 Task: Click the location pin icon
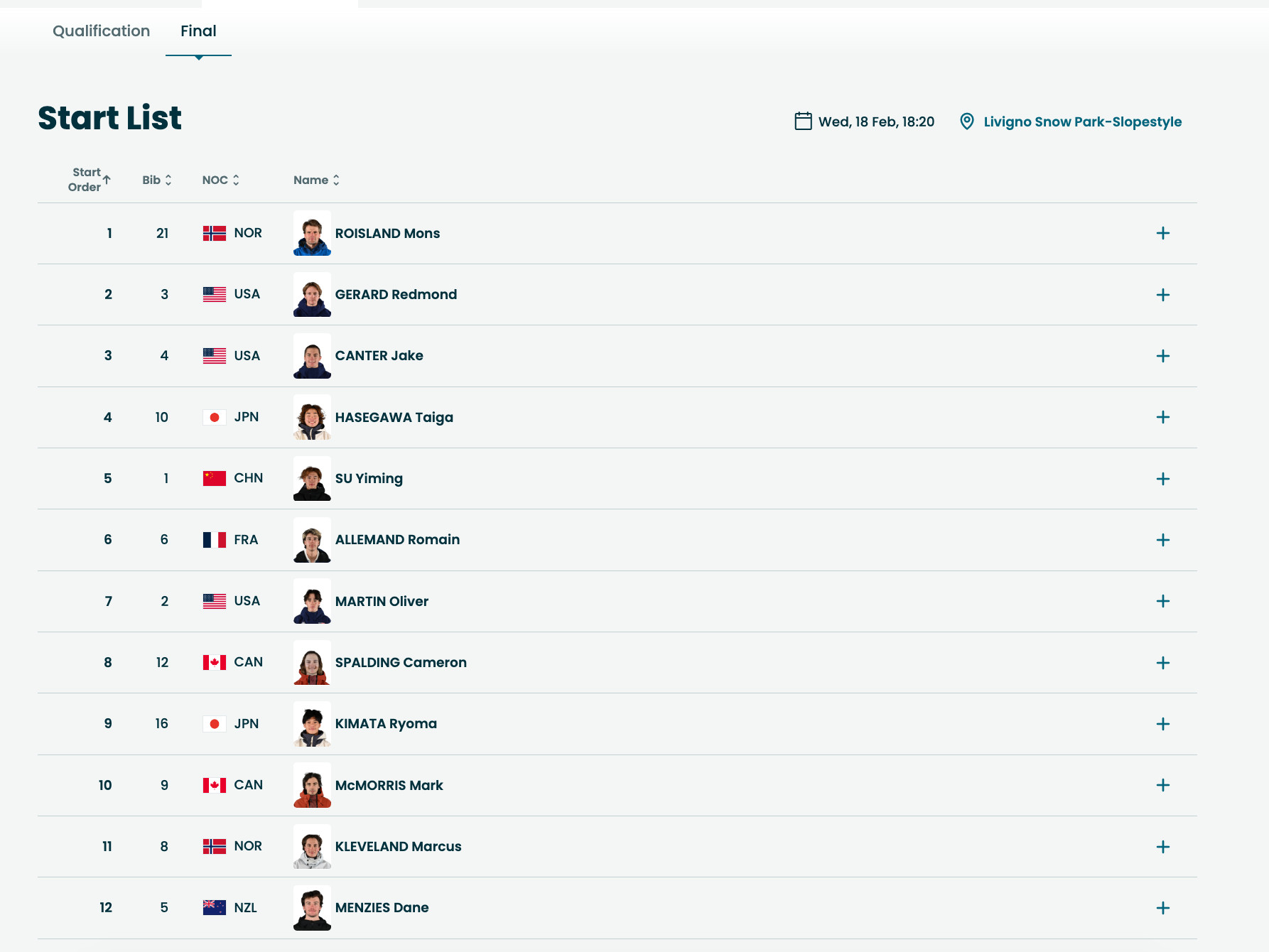click(966, 121)
